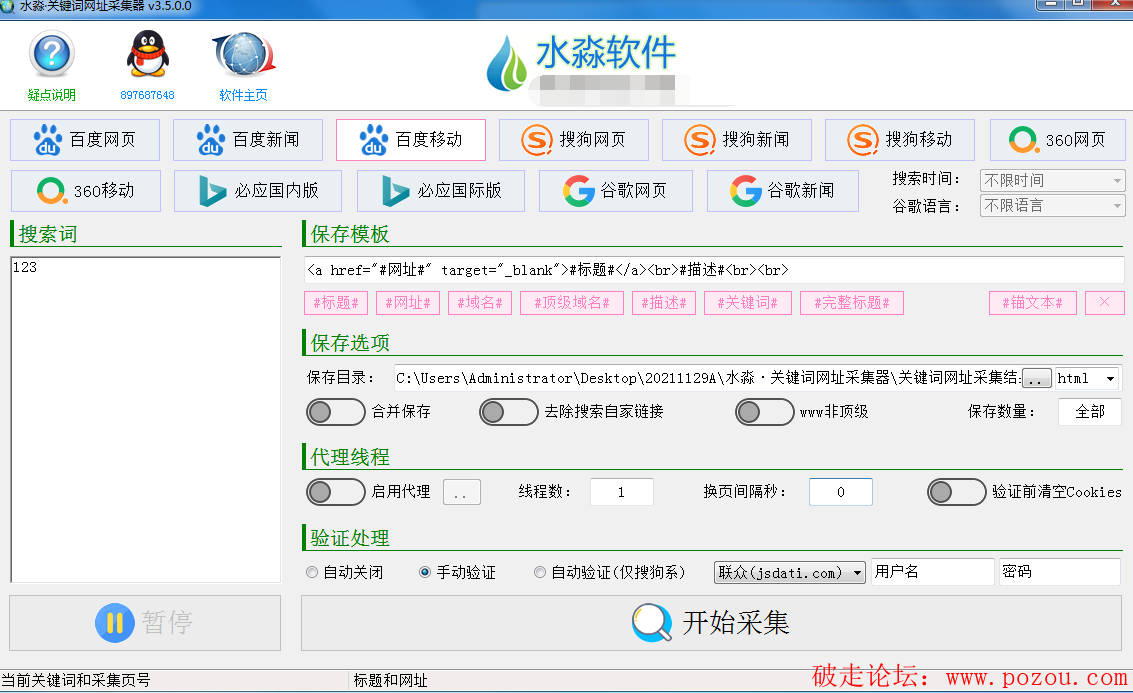Click the QQ penguin contact icon

click(x=147, y=54)
